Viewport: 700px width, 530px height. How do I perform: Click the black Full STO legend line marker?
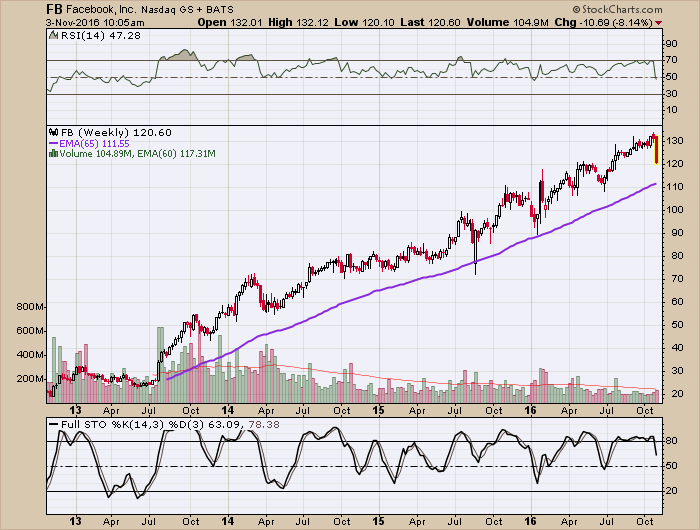point(54,425)
